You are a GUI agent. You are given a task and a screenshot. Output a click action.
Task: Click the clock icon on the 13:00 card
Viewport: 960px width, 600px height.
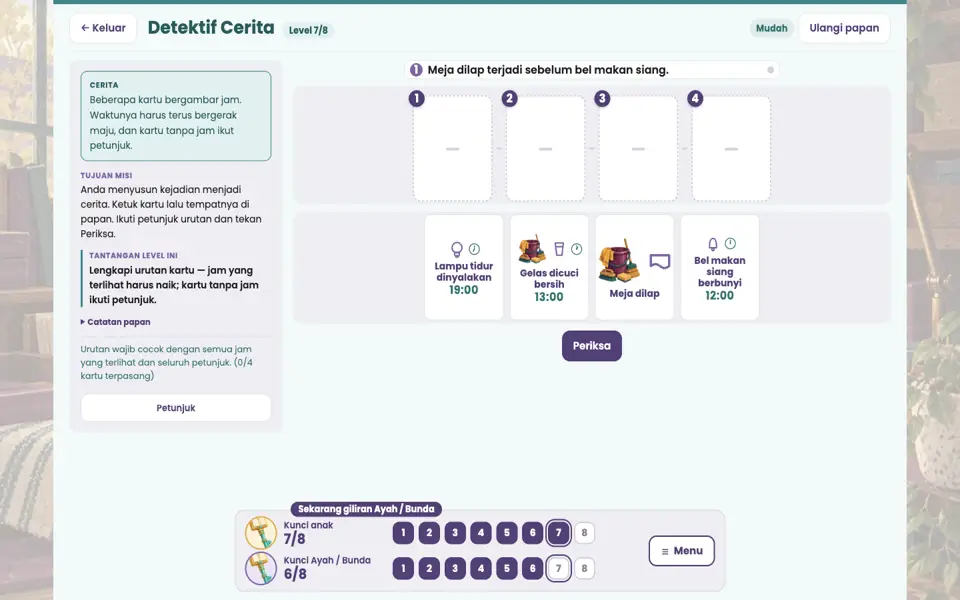click(x=577, y=249)
